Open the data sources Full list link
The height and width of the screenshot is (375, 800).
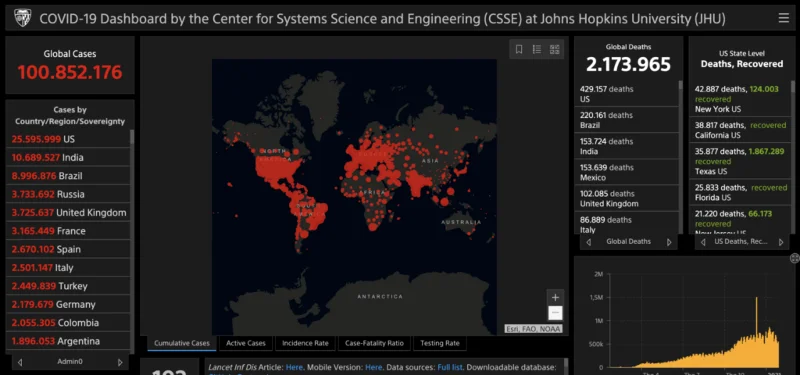(x=449, y=367)
